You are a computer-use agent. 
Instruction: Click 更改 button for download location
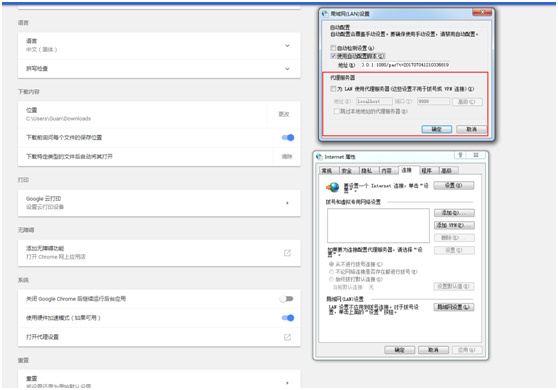[284, 114]
